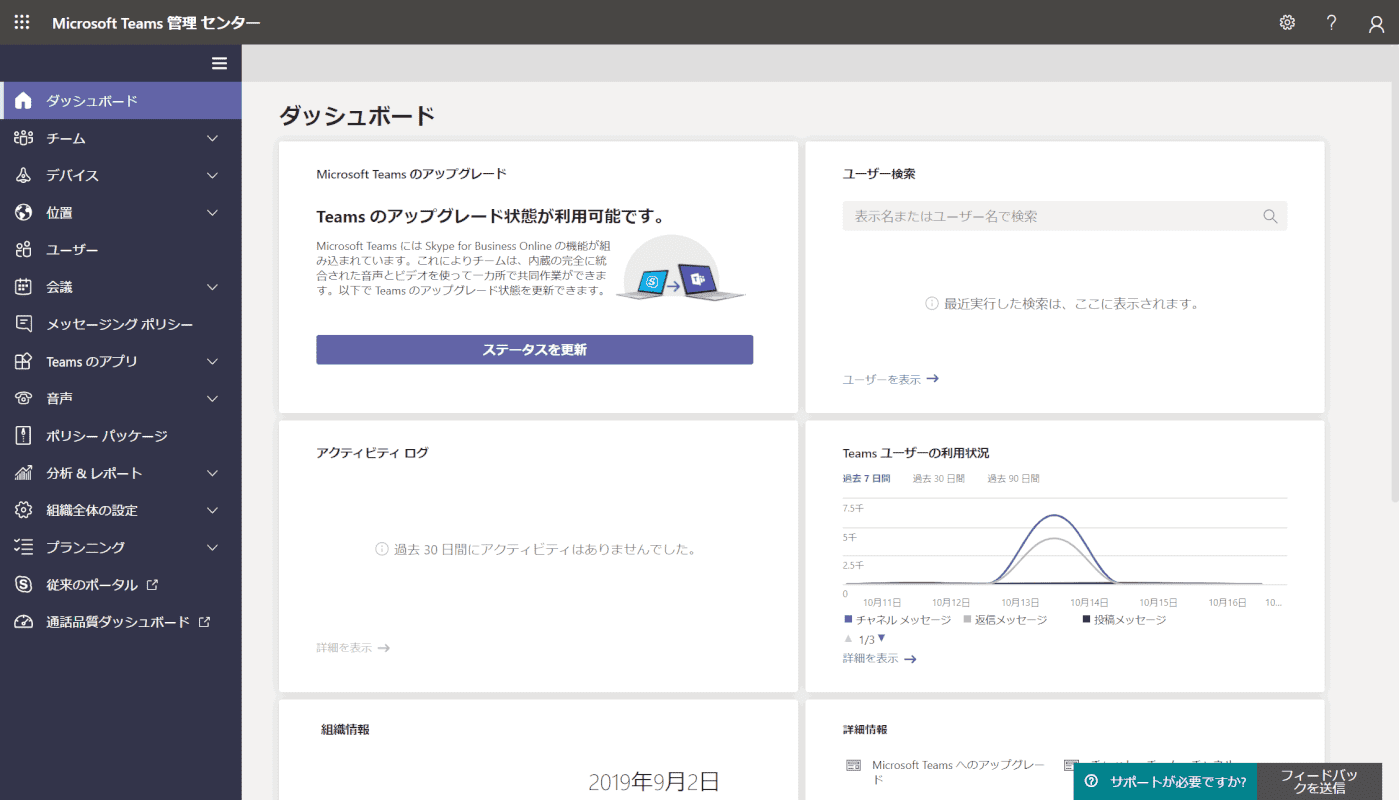
Task: Click the Teams のアプリ apps icon
Action: tap(24, 361)
